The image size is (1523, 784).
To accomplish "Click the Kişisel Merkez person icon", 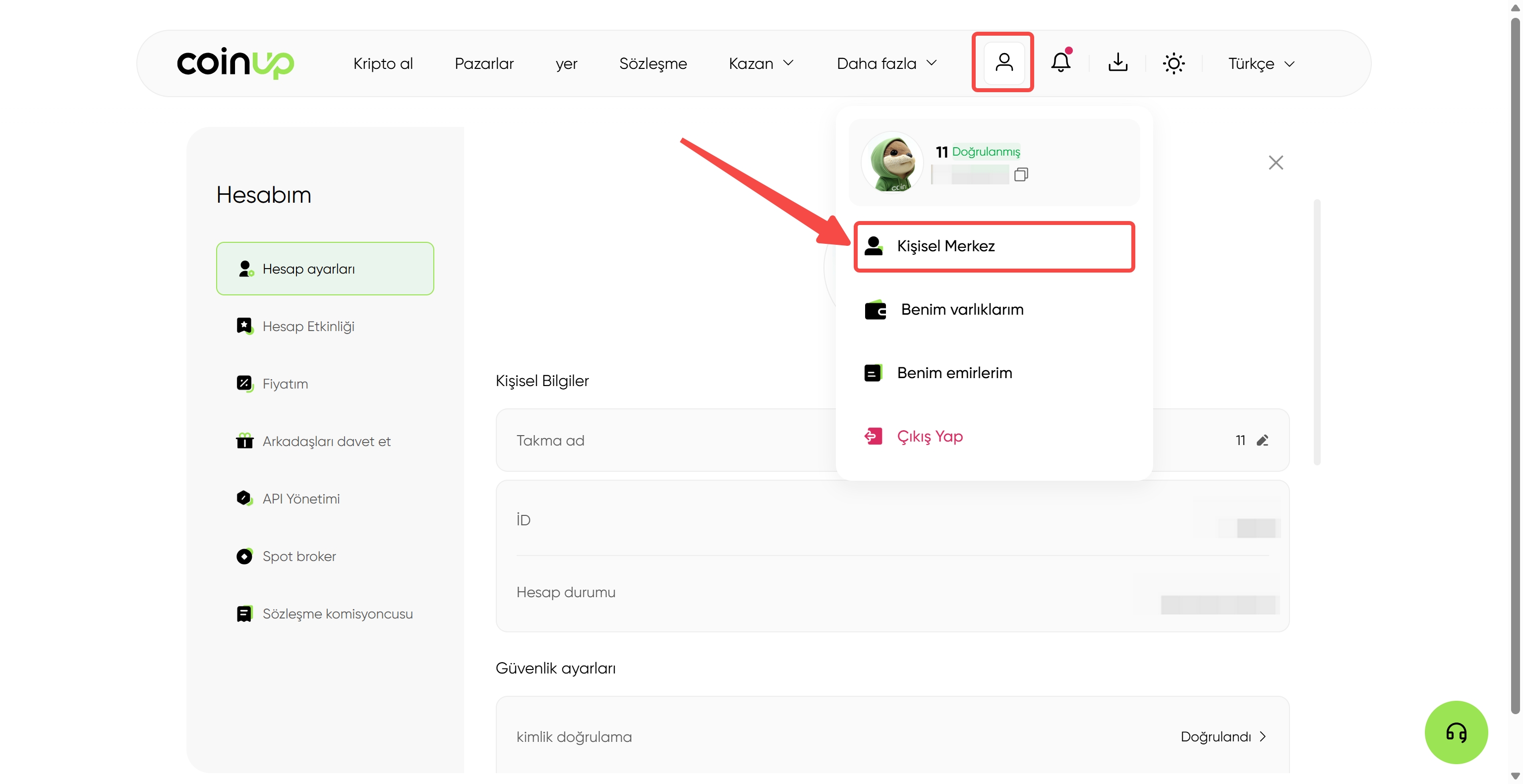I will tap(873, 246).
